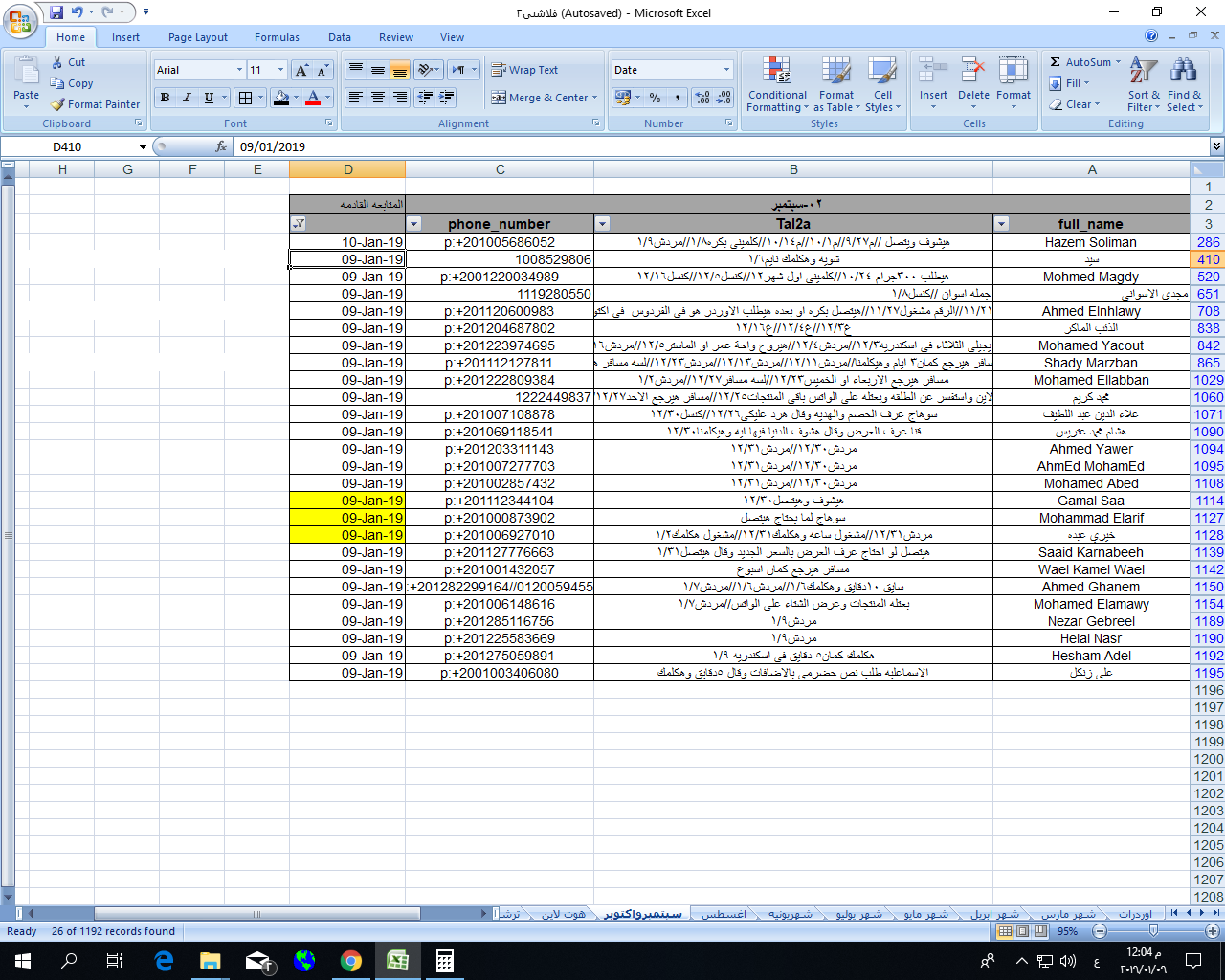This screenshot has height=980, width=1225.
Task: Switch to the Page Layout ribbon tab
Action: (x=198, y=37)
